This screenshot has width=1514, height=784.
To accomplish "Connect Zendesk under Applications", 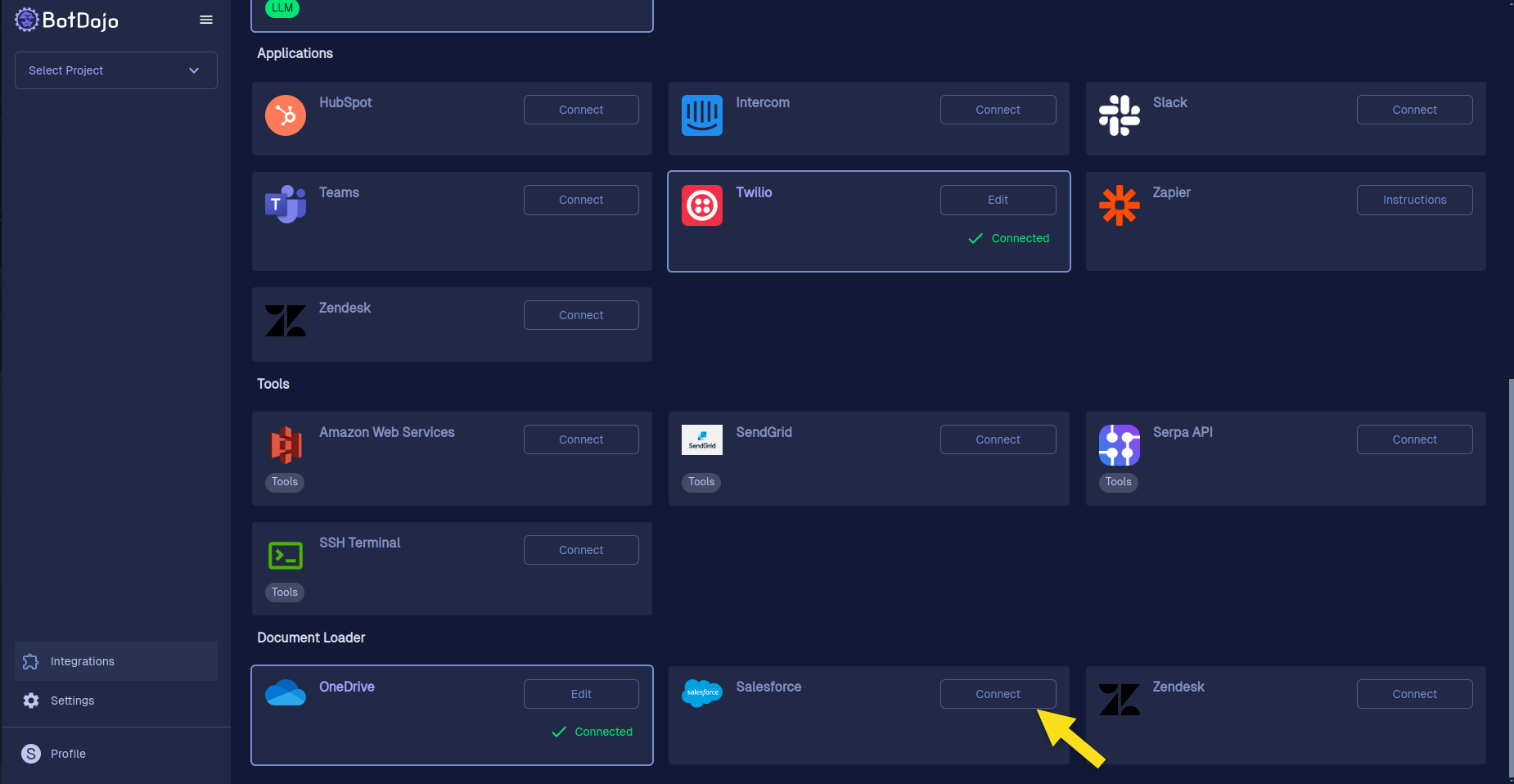I will [x=581, y=315].
